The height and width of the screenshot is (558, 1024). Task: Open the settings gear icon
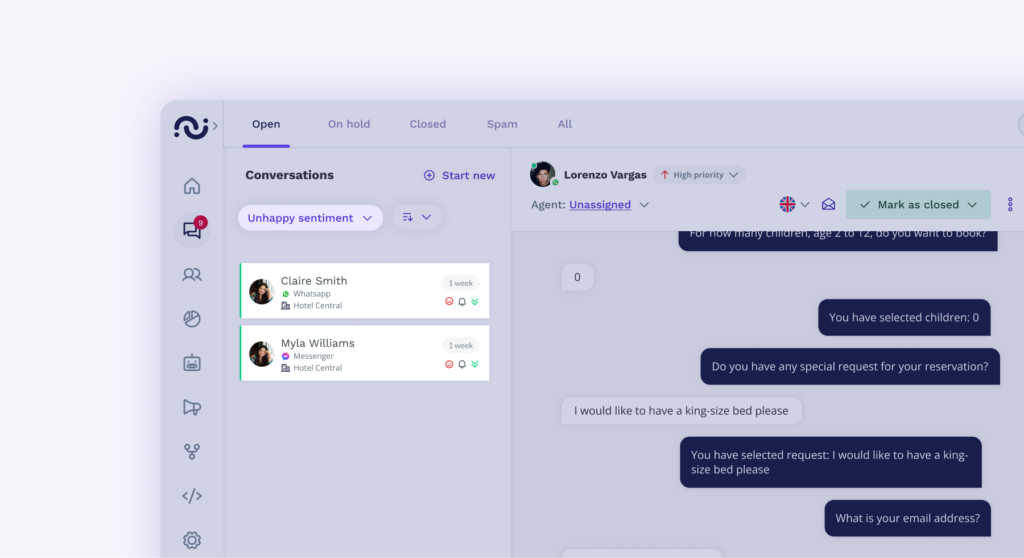click(x=191, y=540)
